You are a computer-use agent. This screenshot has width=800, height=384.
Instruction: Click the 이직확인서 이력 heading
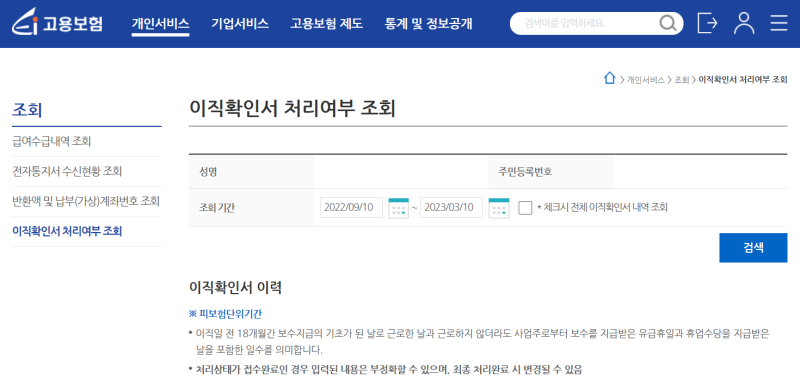[235, 288]
